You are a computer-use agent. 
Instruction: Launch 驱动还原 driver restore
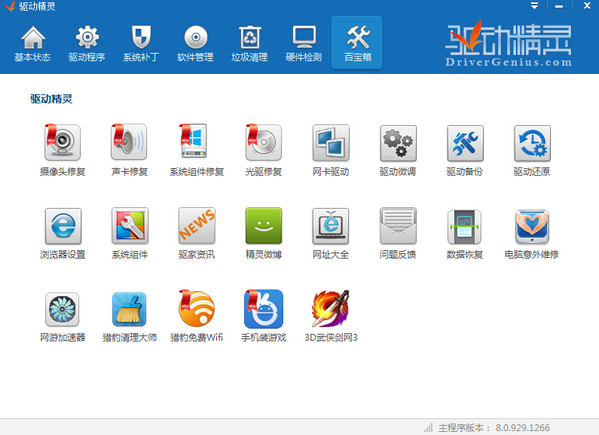[x=532, y=143]
